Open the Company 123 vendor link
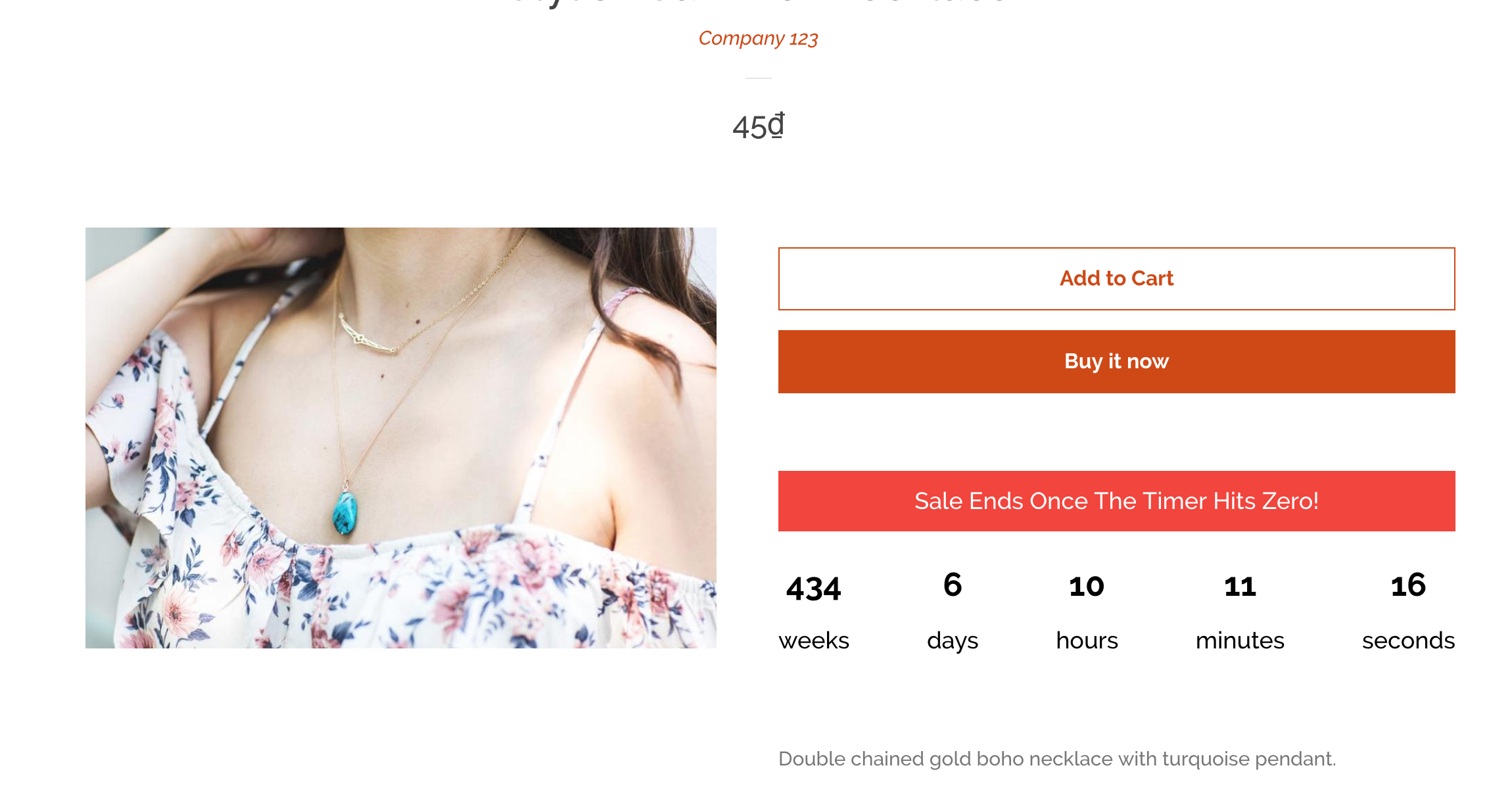1512x801 pixels. (759, 39)
